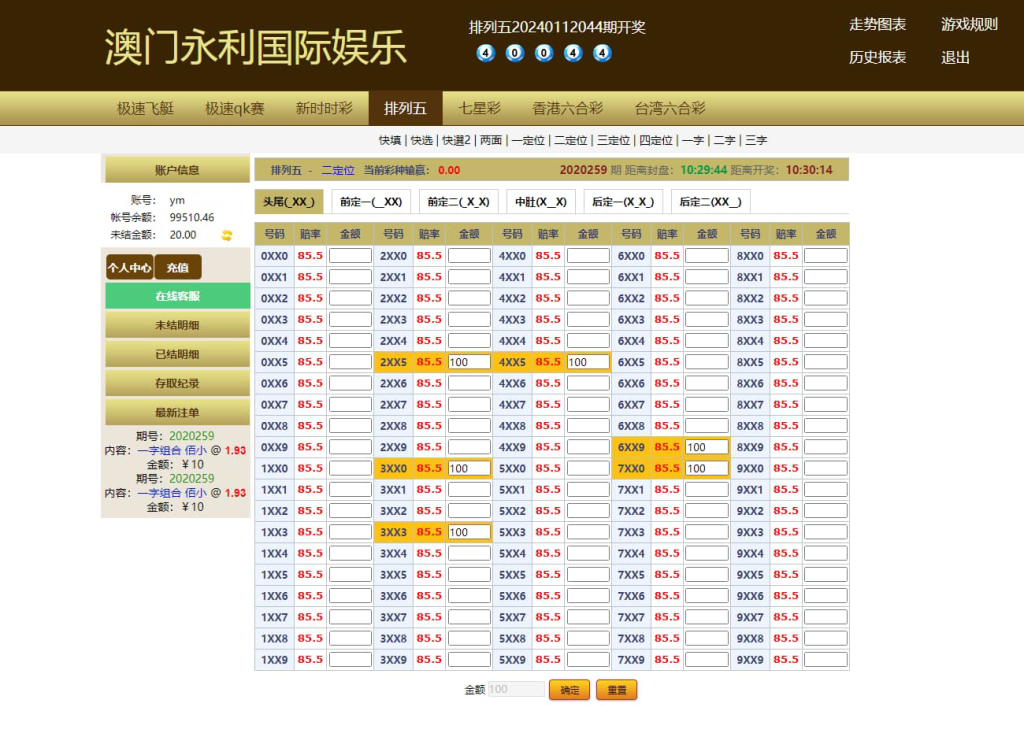Open the 充值 deposit page

178,267
